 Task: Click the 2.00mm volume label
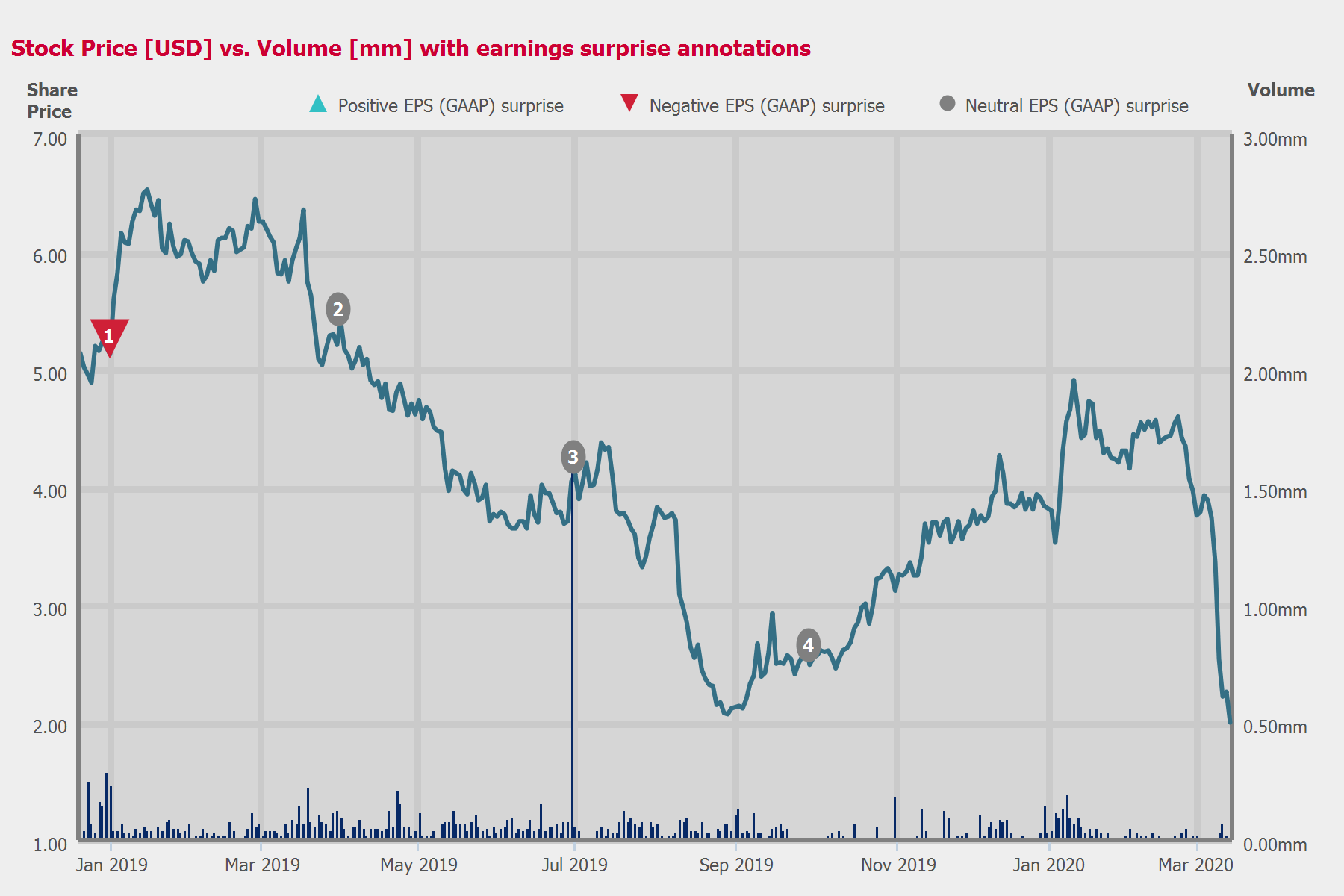click(x=1275, y=375)
